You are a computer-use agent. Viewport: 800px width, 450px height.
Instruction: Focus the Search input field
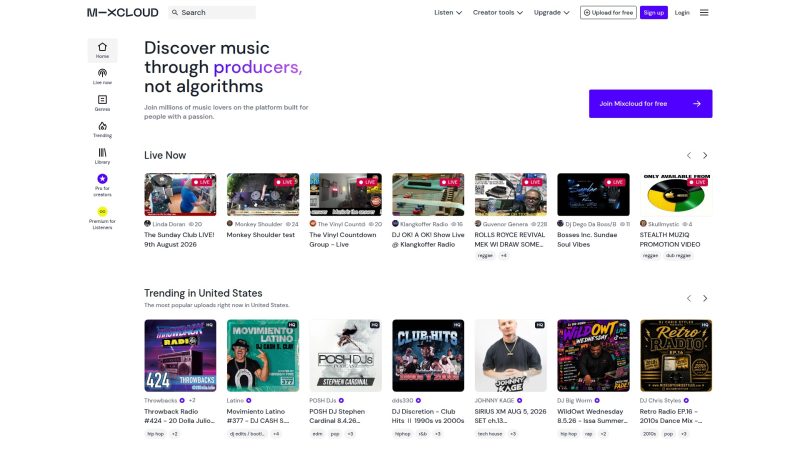coord(212,12)
